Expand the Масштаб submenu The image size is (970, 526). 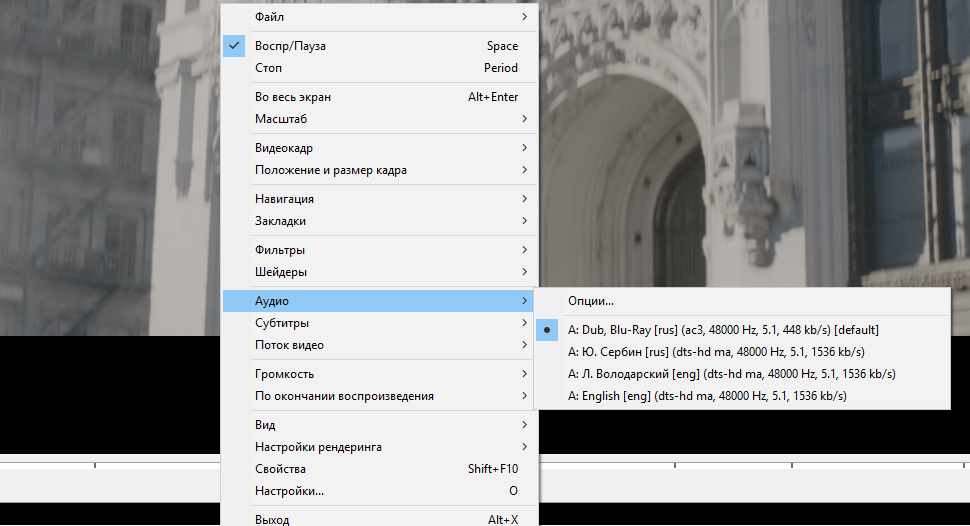(281, 119)
